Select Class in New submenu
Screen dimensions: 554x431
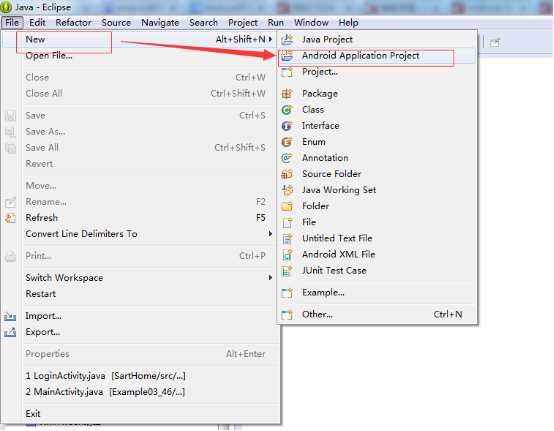(377, 110)
